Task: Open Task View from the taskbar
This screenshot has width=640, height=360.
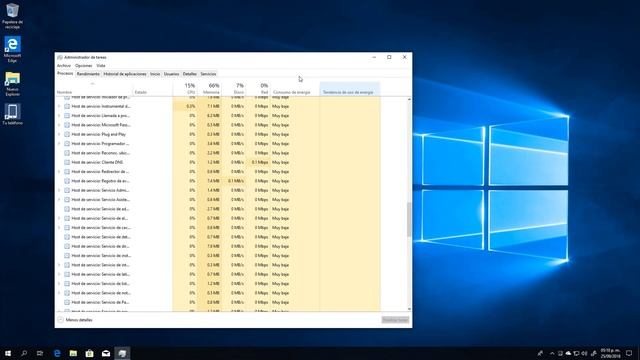Action: coord(40,353)
